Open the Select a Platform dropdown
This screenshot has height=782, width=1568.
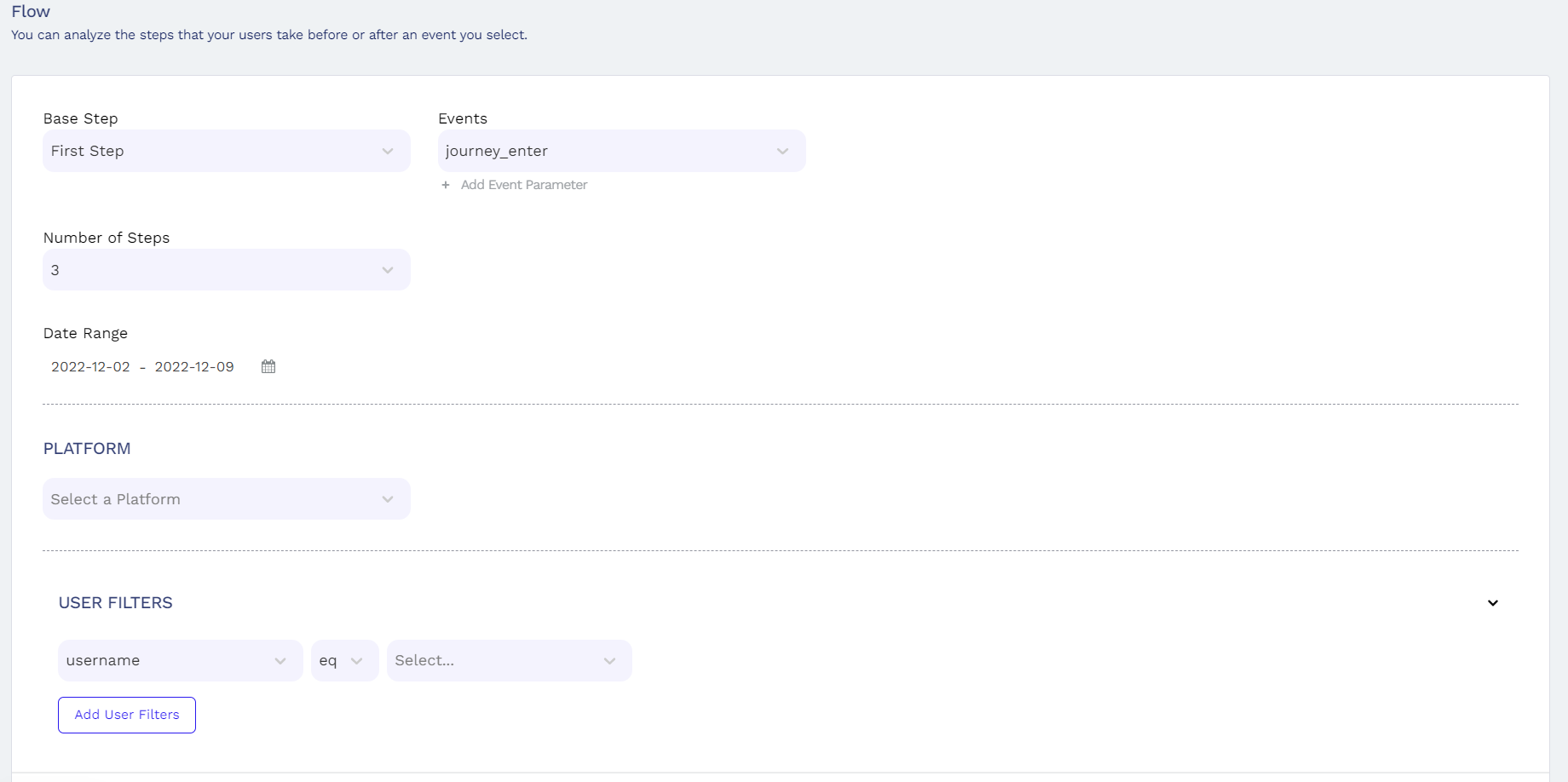227,499
